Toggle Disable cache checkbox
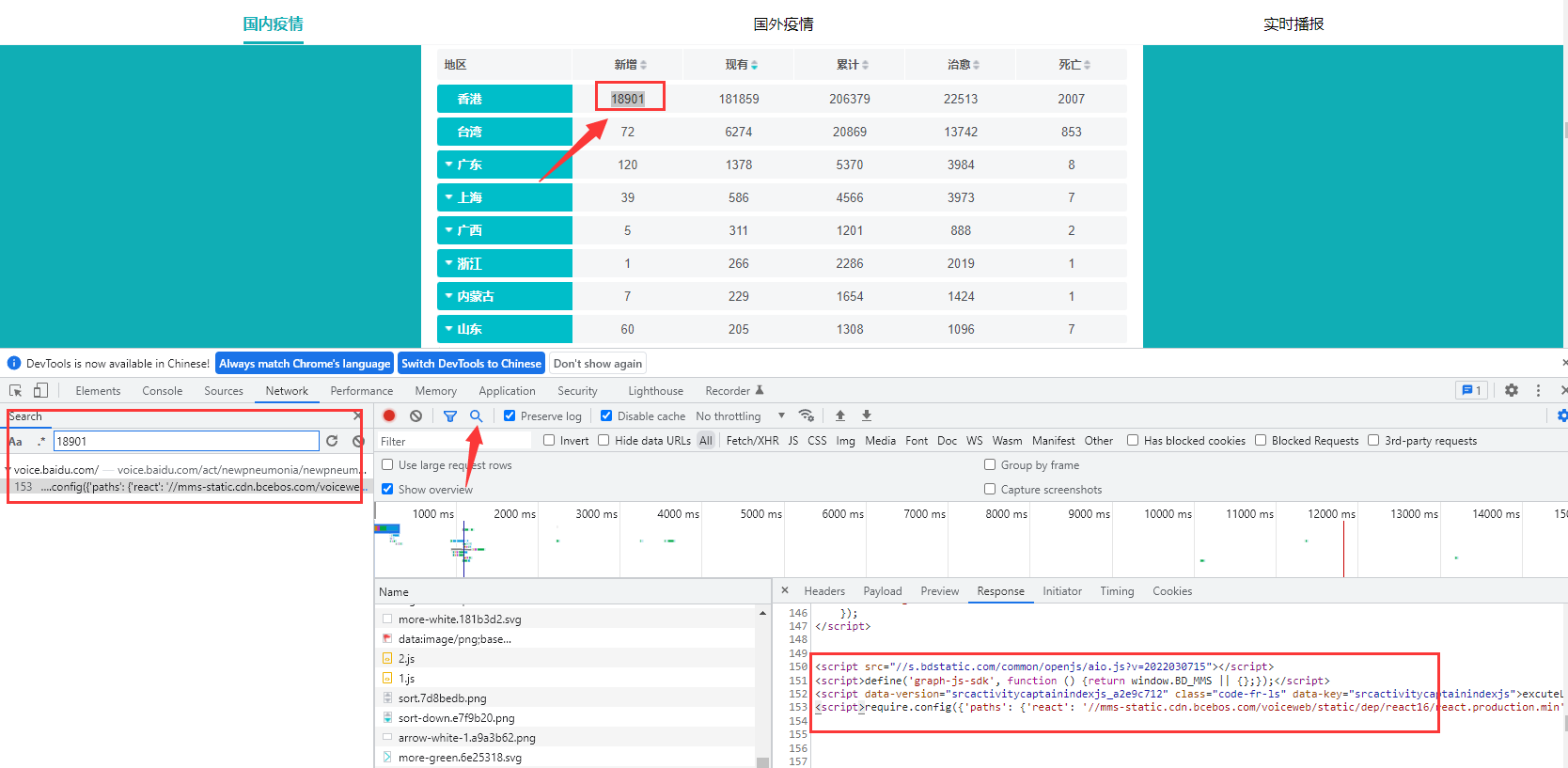The height and width of the screenshot is (768, 1568). (x=606, y=415)
